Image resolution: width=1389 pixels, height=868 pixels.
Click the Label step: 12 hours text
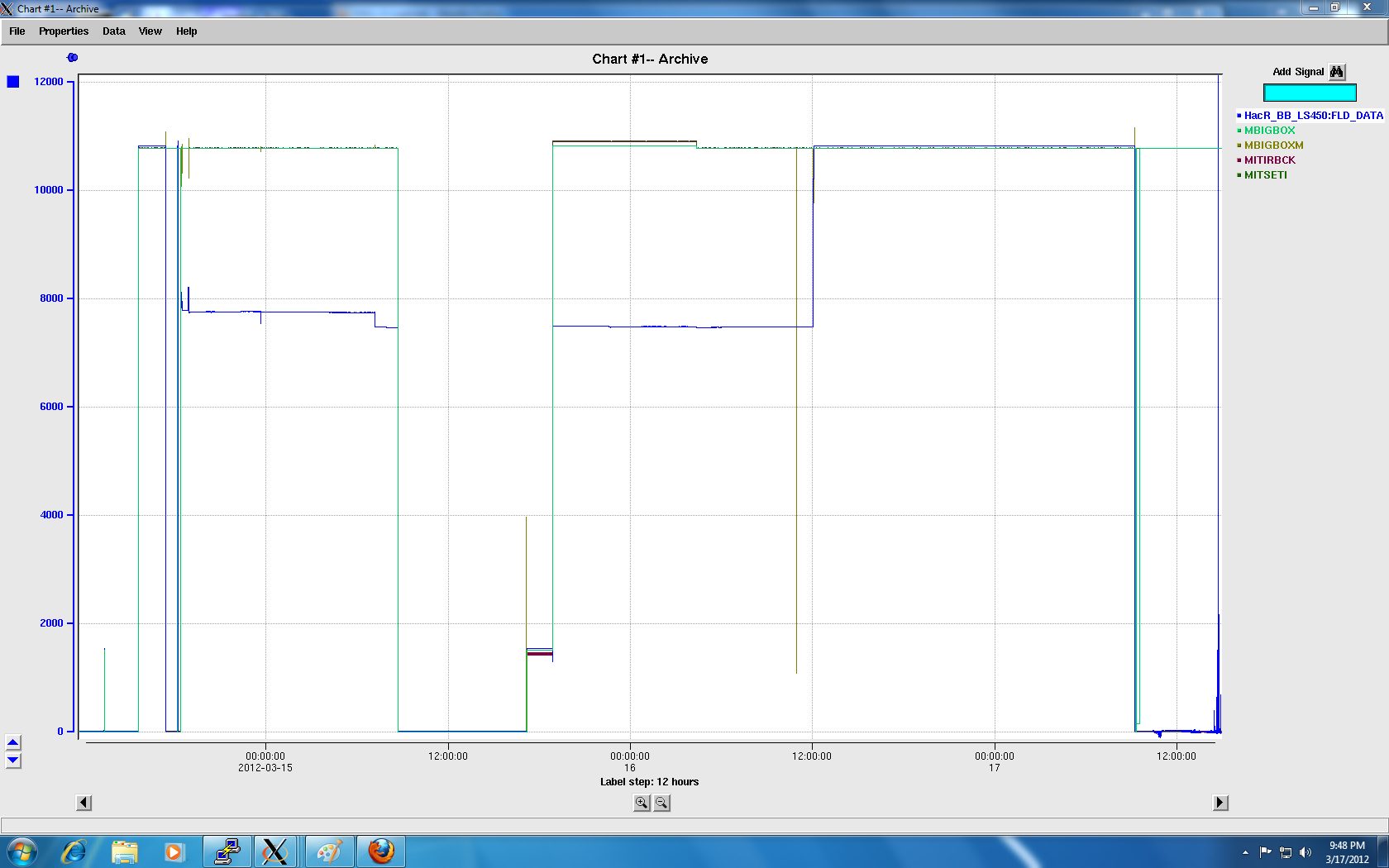coord(650,782)
